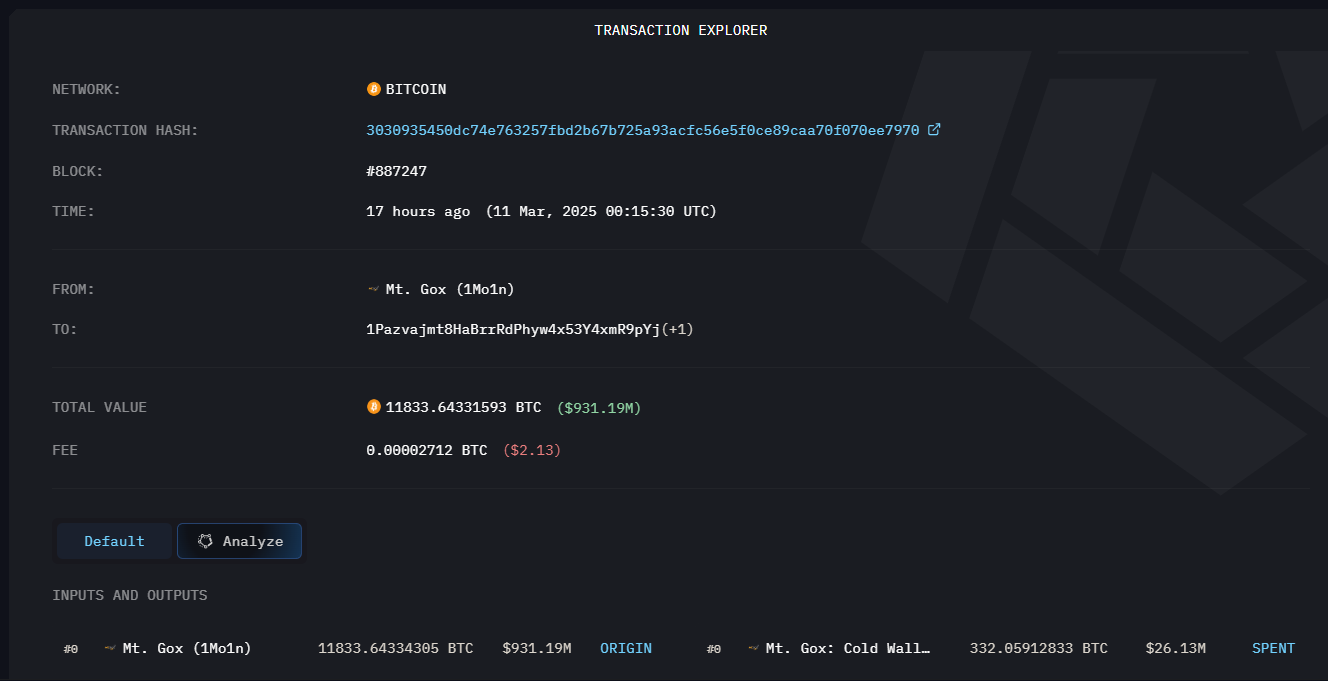Open recipient address 1Pazvajmt8HaBrrRdPhyw4x53Y4xmR9pYj

coord(514,329)
